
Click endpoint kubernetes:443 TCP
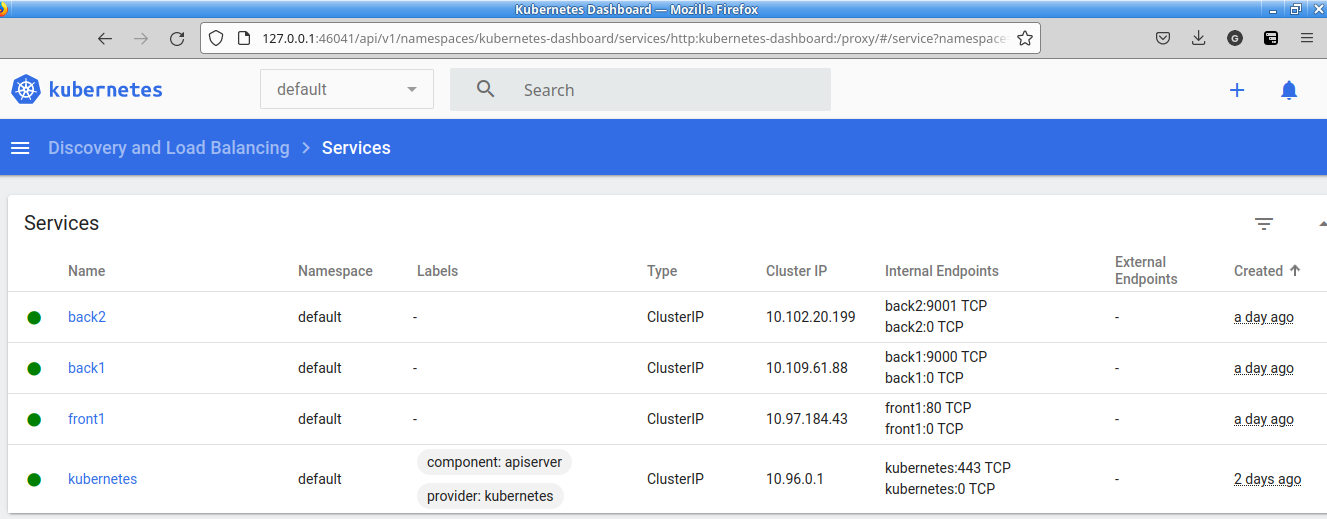948,468
